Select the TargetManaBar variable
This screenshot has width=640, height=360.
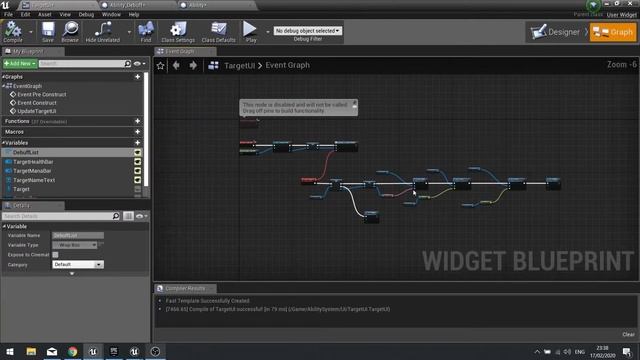(32, 171)
